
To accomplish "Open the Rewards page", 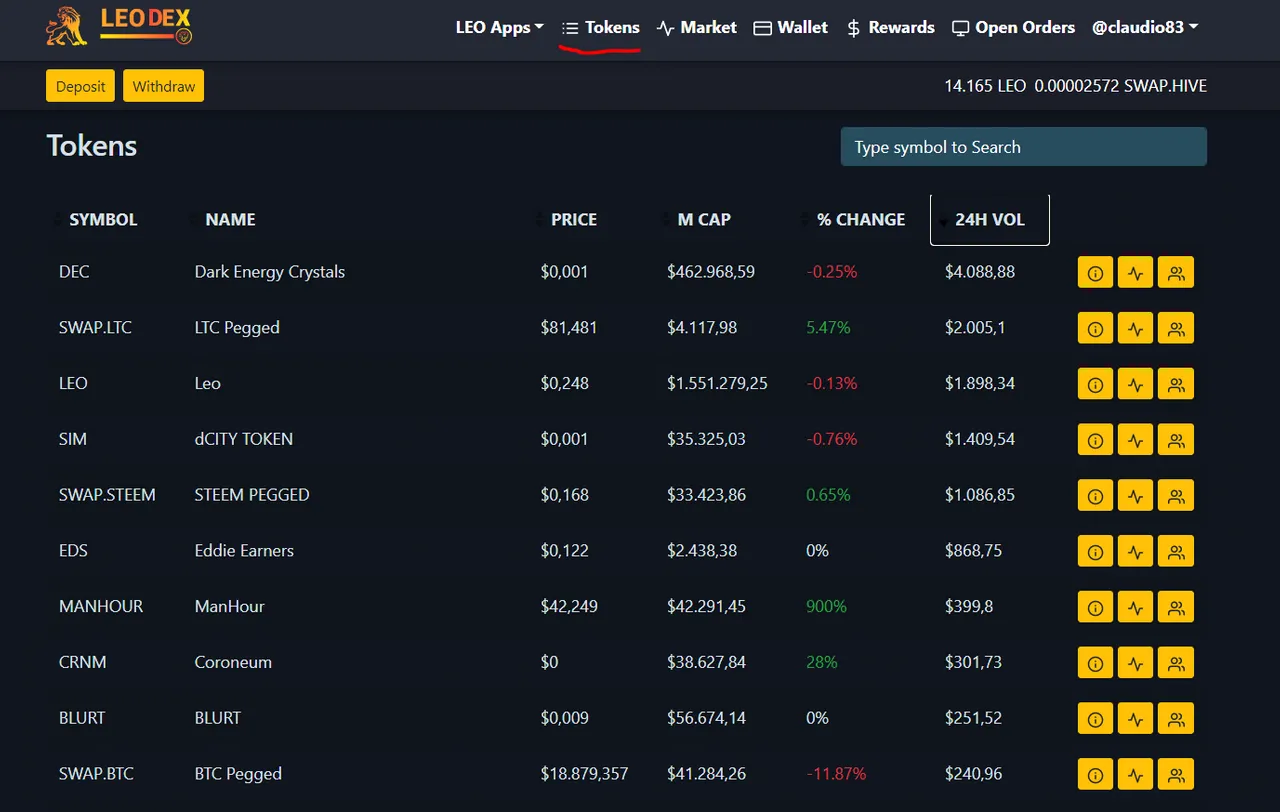I will pos(890,28).
